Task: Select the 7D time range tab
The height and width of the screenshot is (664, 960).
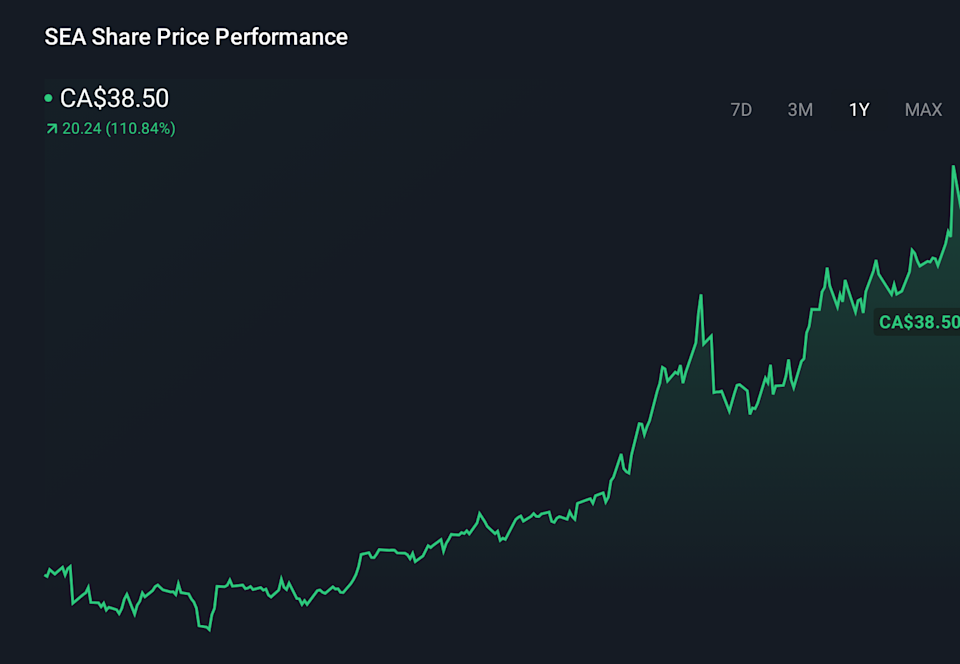Action: 741,110
